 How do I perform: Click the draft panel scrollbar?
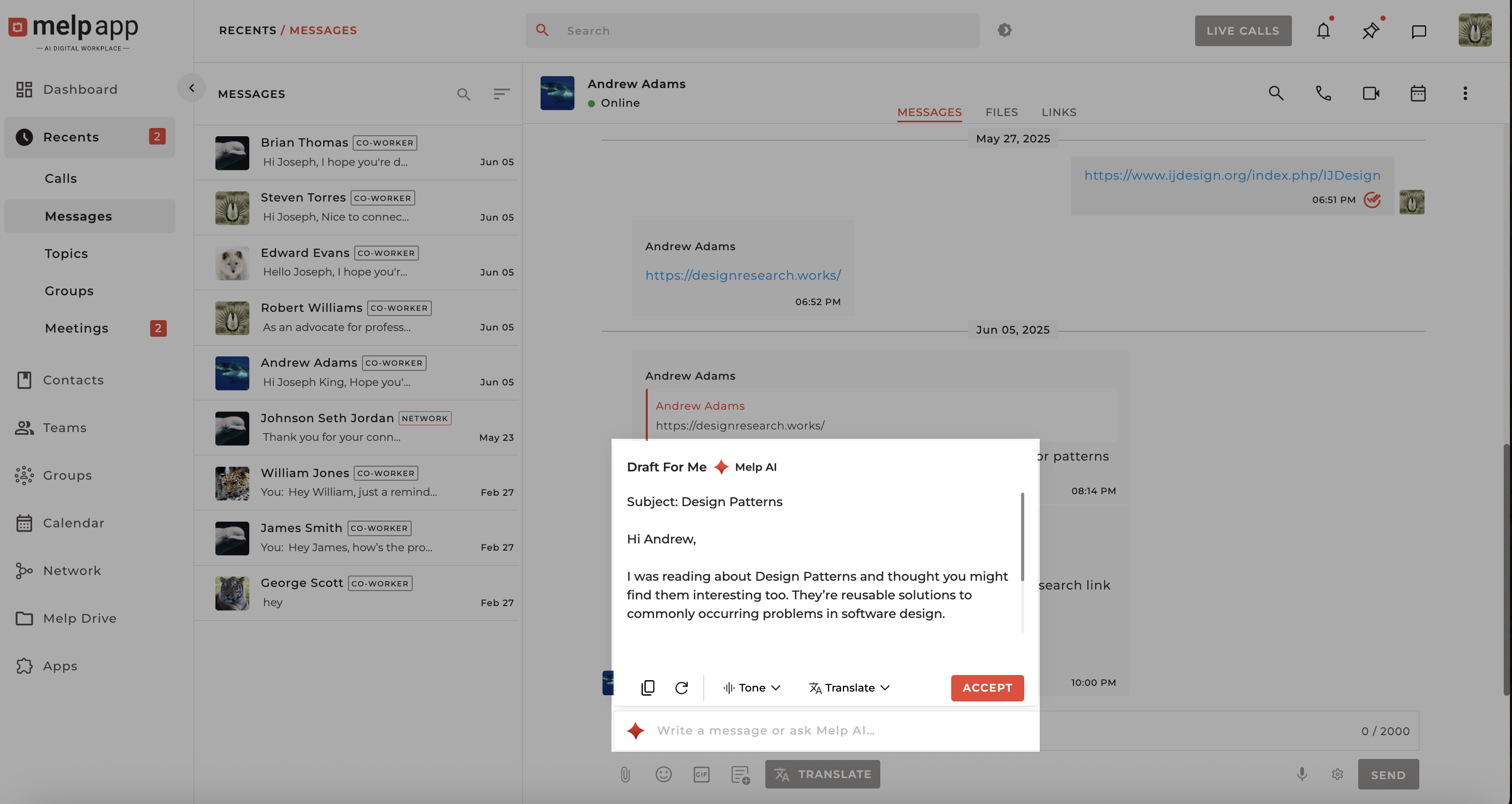click(x=1022, y=537)
